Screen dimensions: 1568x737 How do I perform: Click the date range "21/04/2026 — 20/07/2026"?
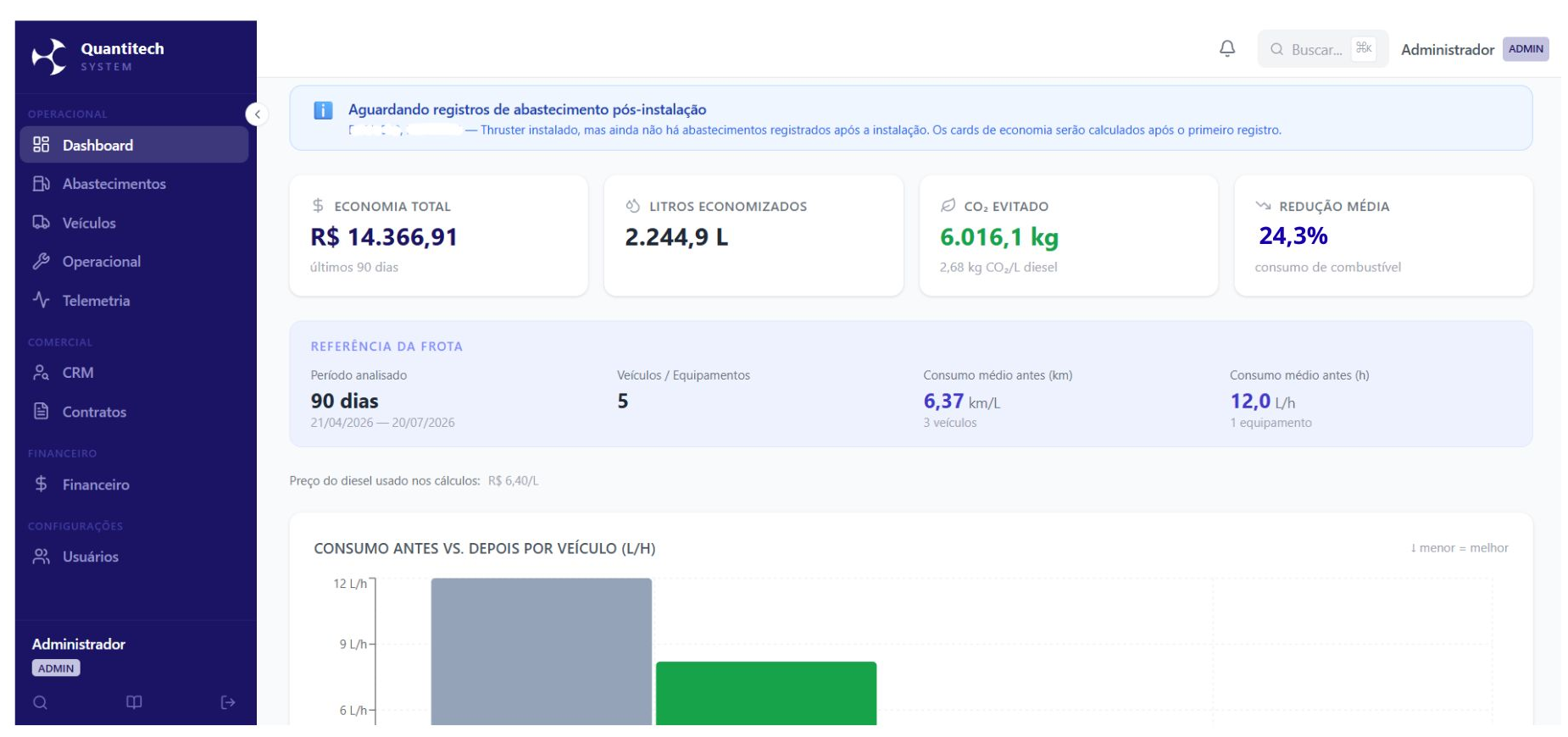382,423
